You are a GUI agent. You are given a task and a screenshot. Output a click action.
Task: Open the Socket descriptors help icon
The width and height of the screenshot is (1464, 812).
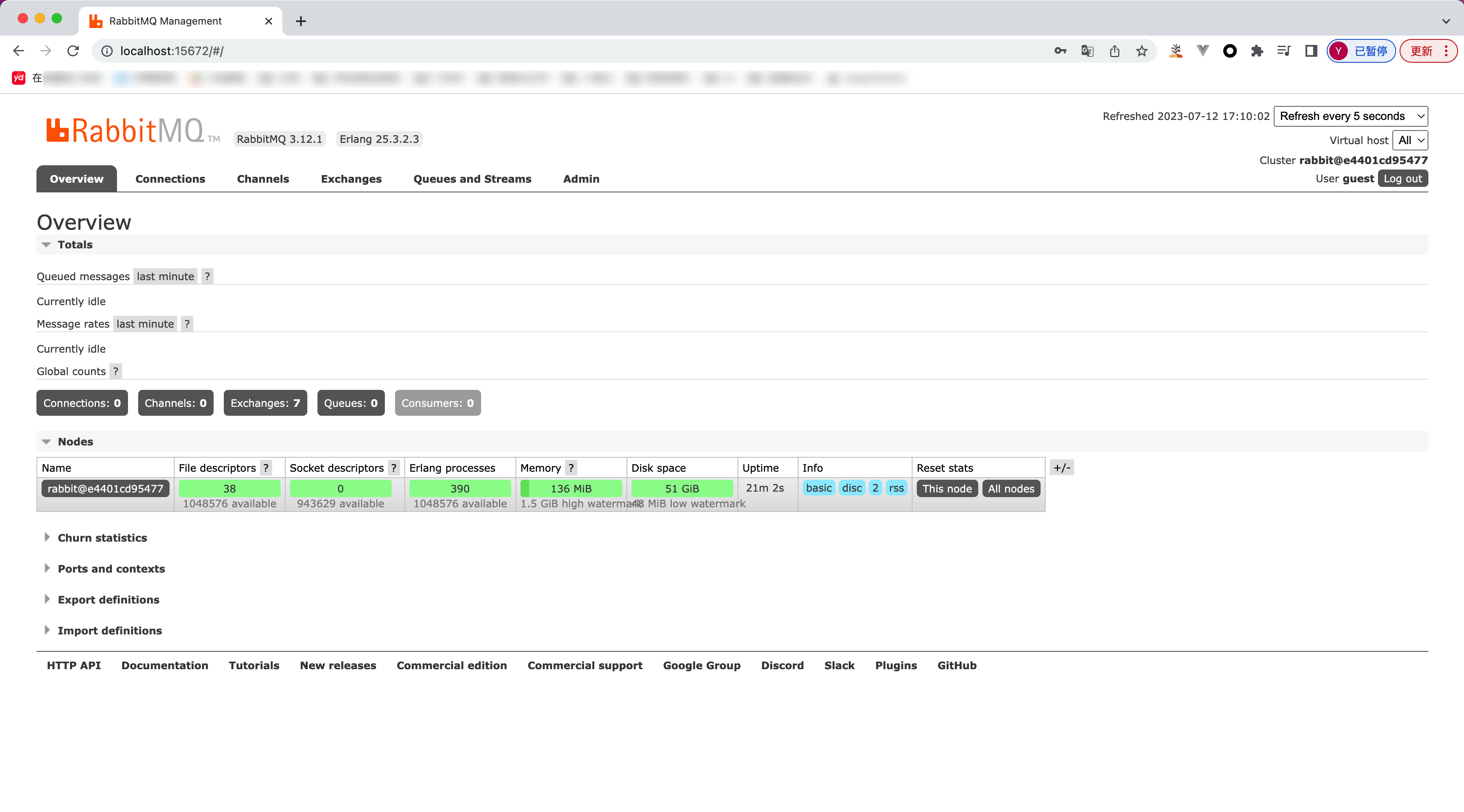[x=394, y=467]
